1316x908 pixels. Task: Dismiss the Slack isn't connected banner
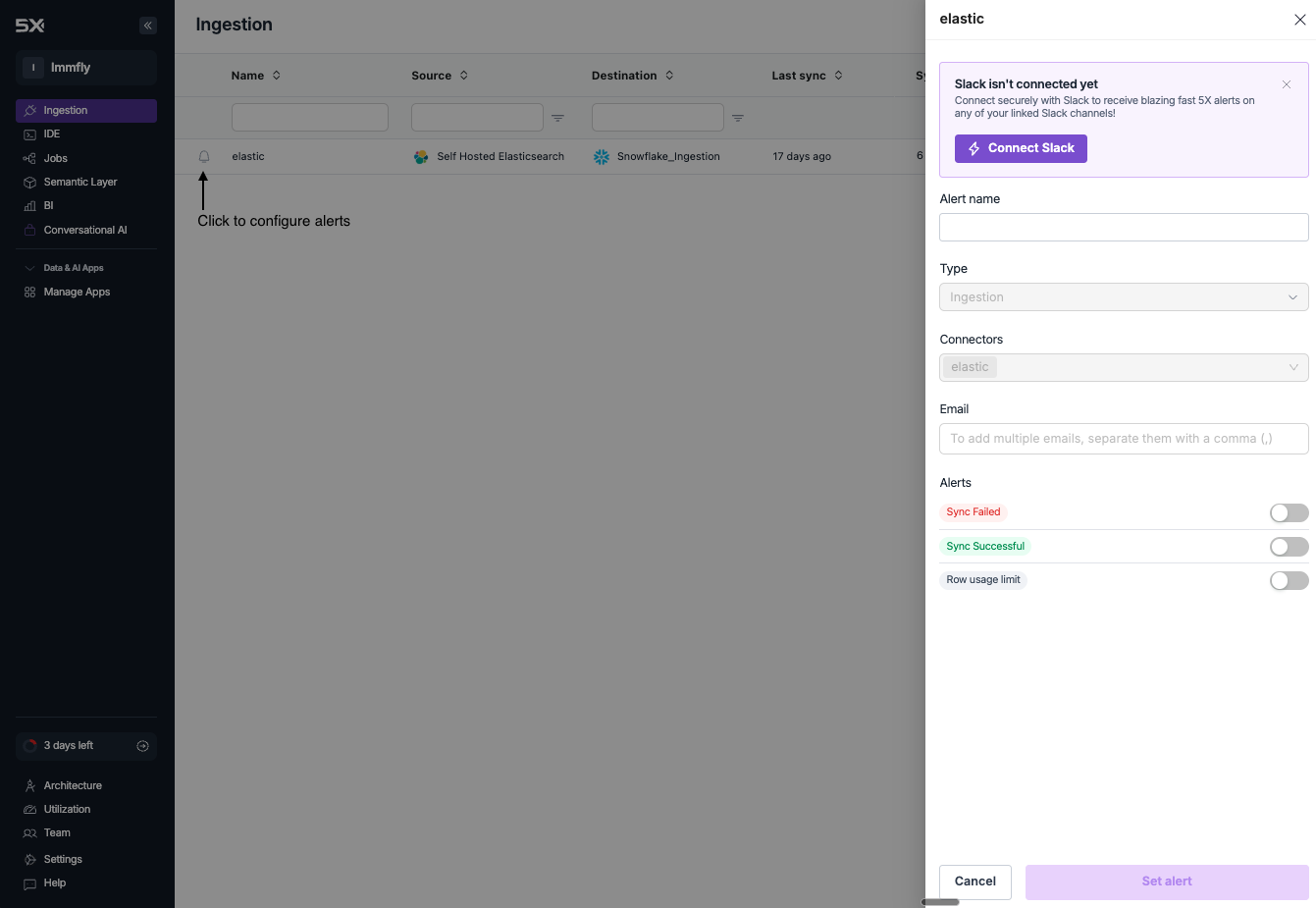(x=1287, y=84)
